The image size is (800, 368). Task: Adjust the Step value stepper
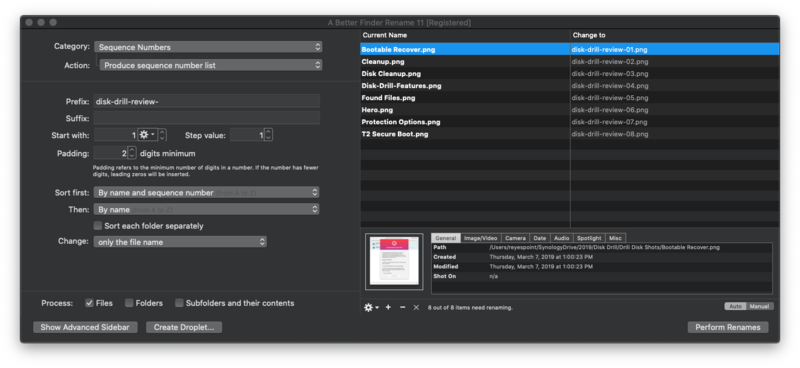(x=268, y=135)
